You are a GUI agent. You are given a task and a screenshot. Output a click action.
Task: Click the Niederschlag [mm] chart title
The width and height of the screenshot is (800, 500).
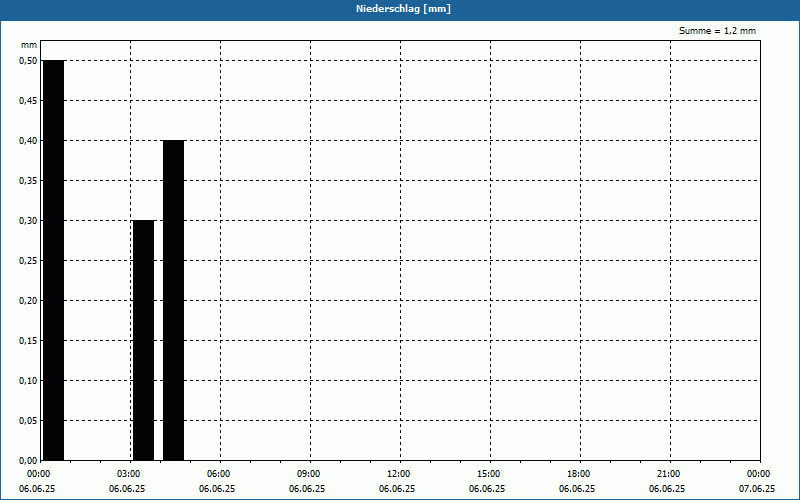[x=403, y=9]
